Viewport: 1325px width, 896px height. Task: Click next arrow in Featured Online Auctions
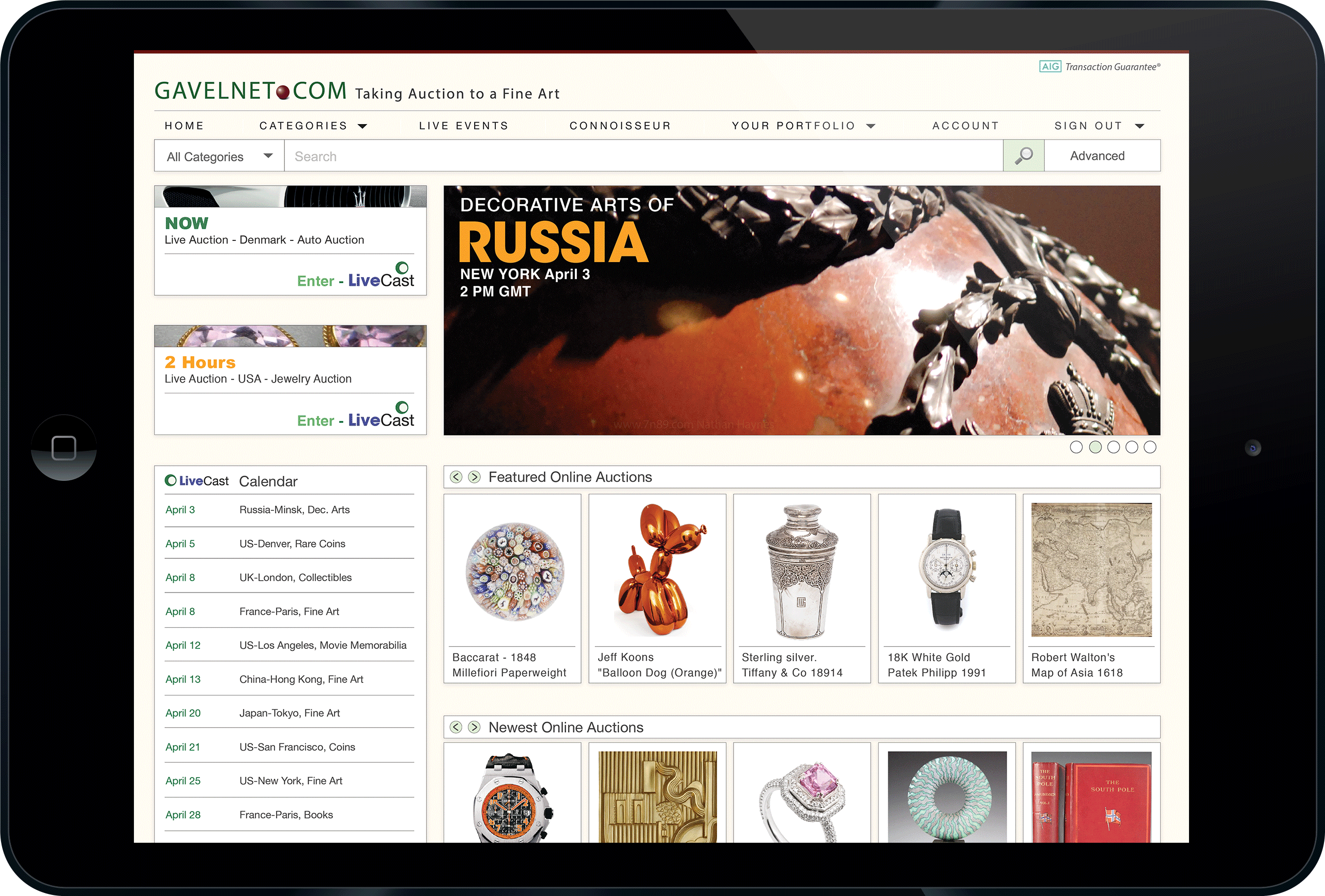(x=474, y=477)
